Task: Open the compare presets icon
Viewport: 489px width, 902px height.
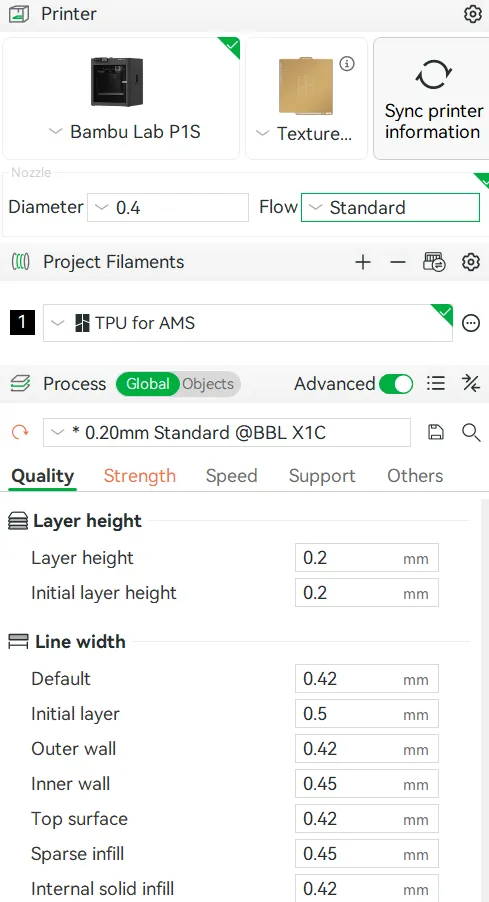Action: pyautogui.click(x=471, y=384)
